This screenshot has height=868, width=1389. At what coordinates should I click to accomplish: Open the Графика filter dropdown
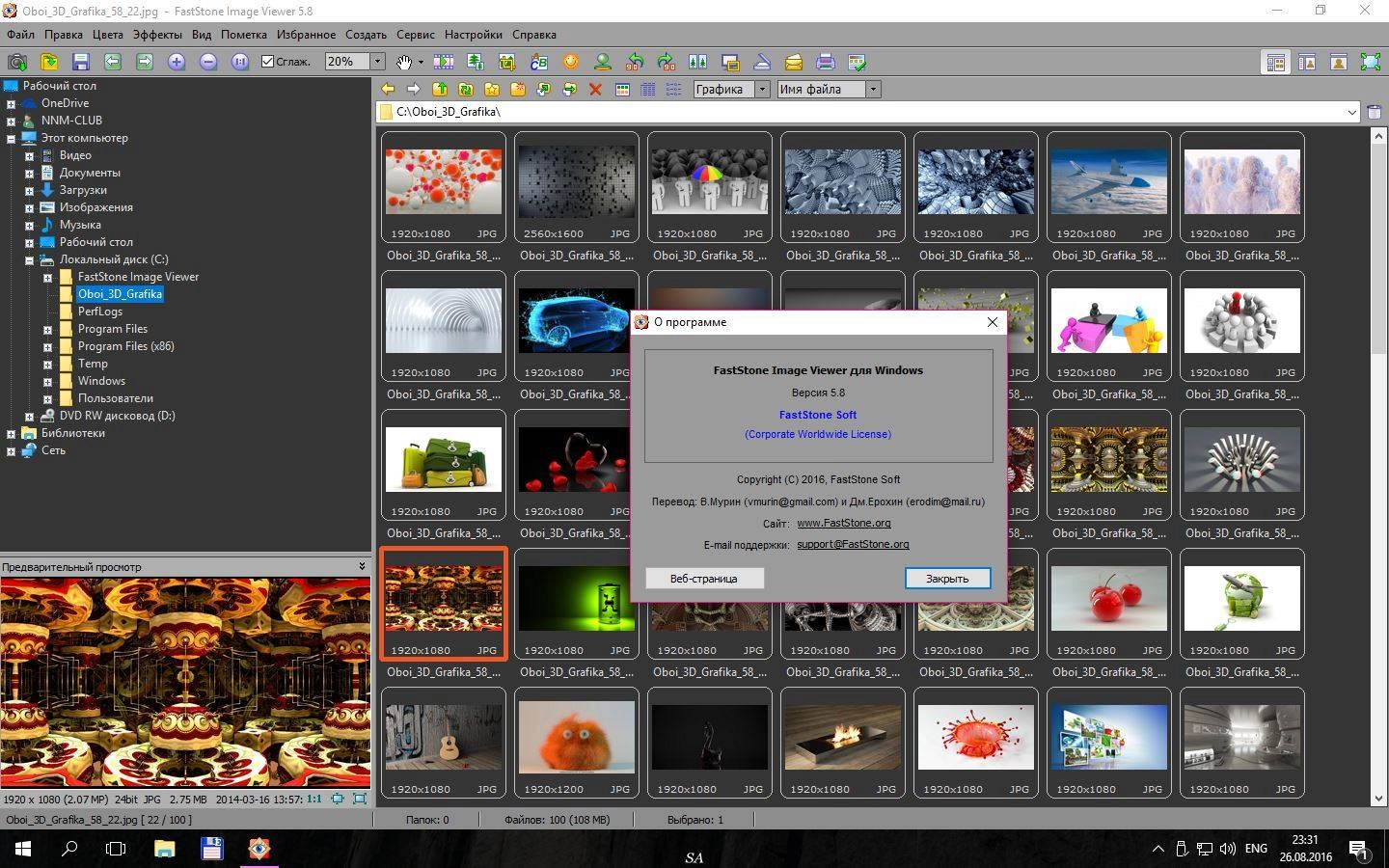(x=762, y=89)
